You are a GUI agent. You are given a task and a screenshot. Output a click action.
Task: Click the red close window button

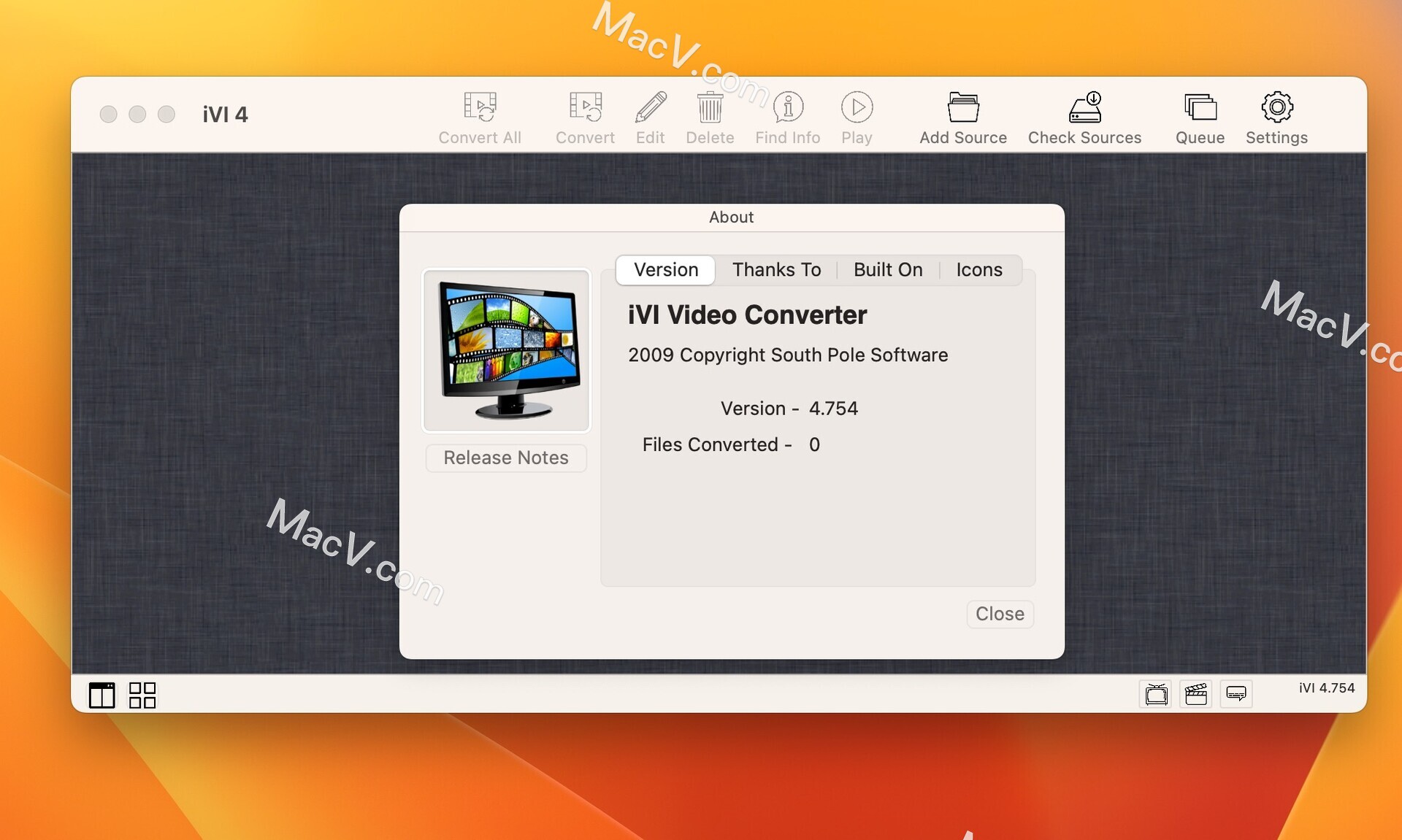(108, 115)
